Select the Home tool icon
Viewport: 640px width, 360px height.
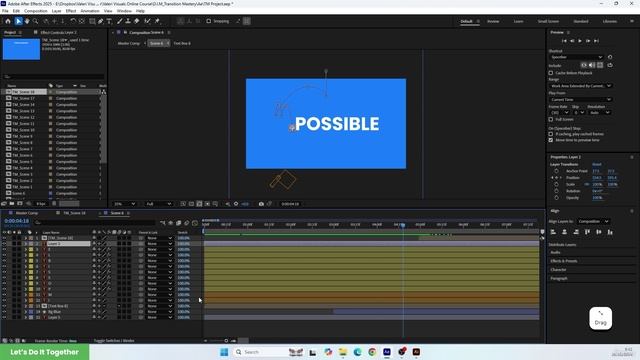coord(8,21)
